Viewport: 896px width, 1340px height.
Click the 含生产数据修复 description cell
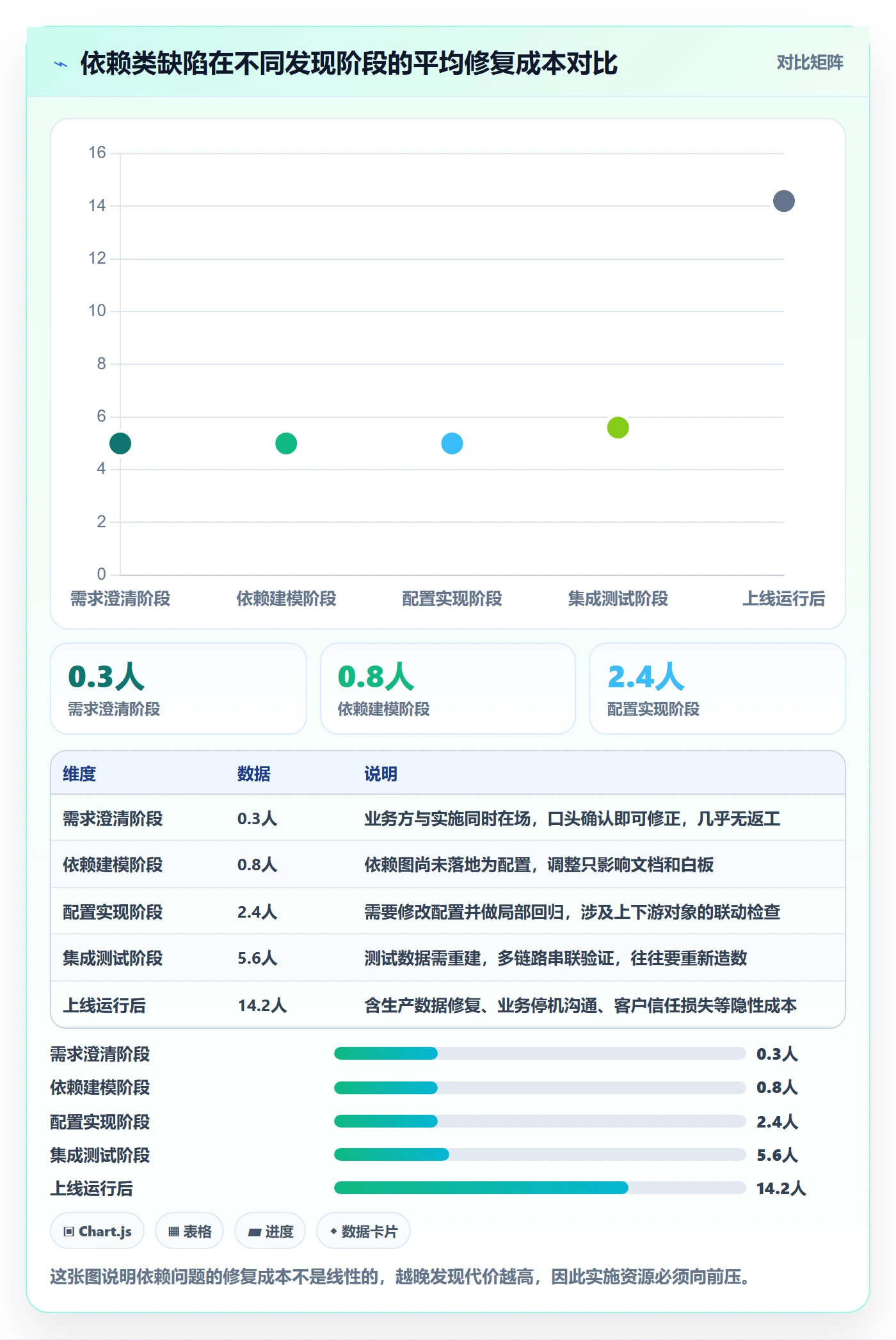pos(580,1005)
